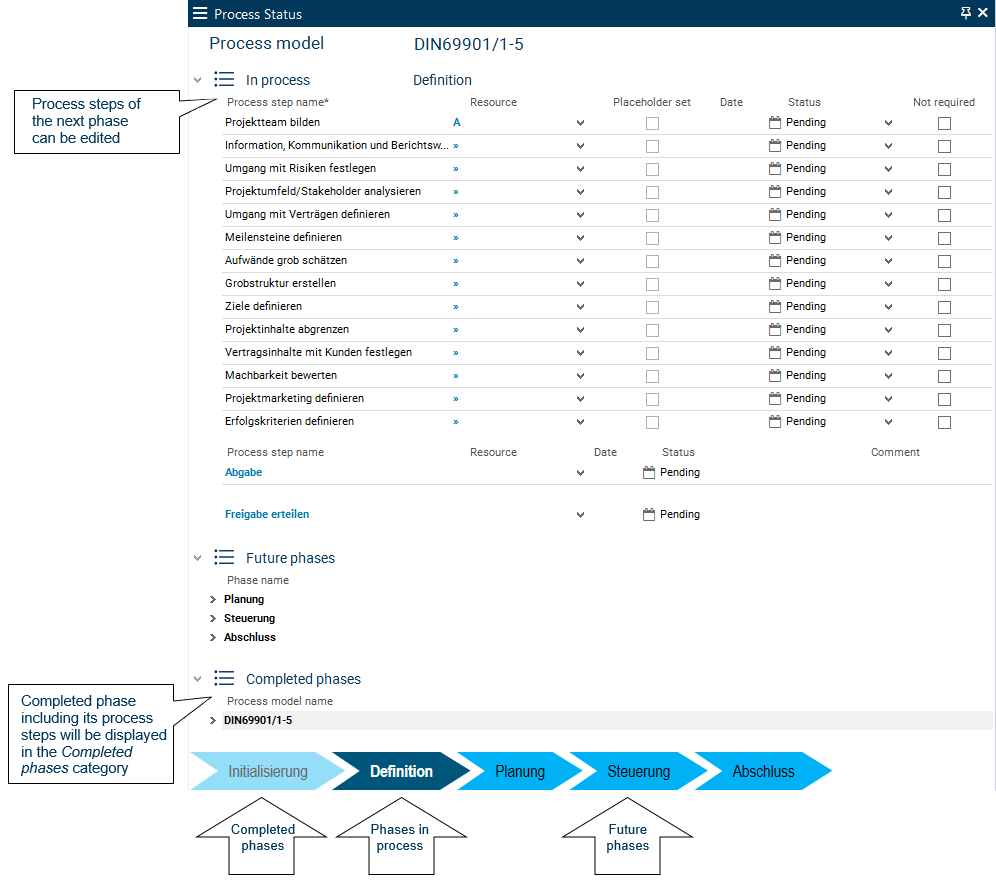Viewport: 996px width, 881px height.
Task: Collapse the In process section
Action: (198, 80)
